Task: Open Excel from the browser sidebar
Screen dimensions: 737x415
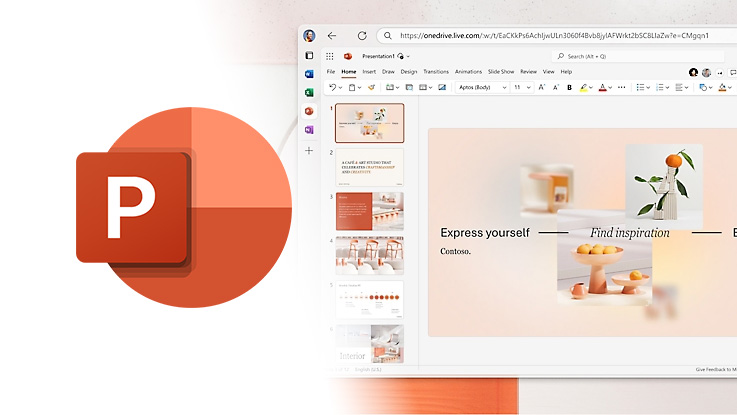Action: (309, 92)
